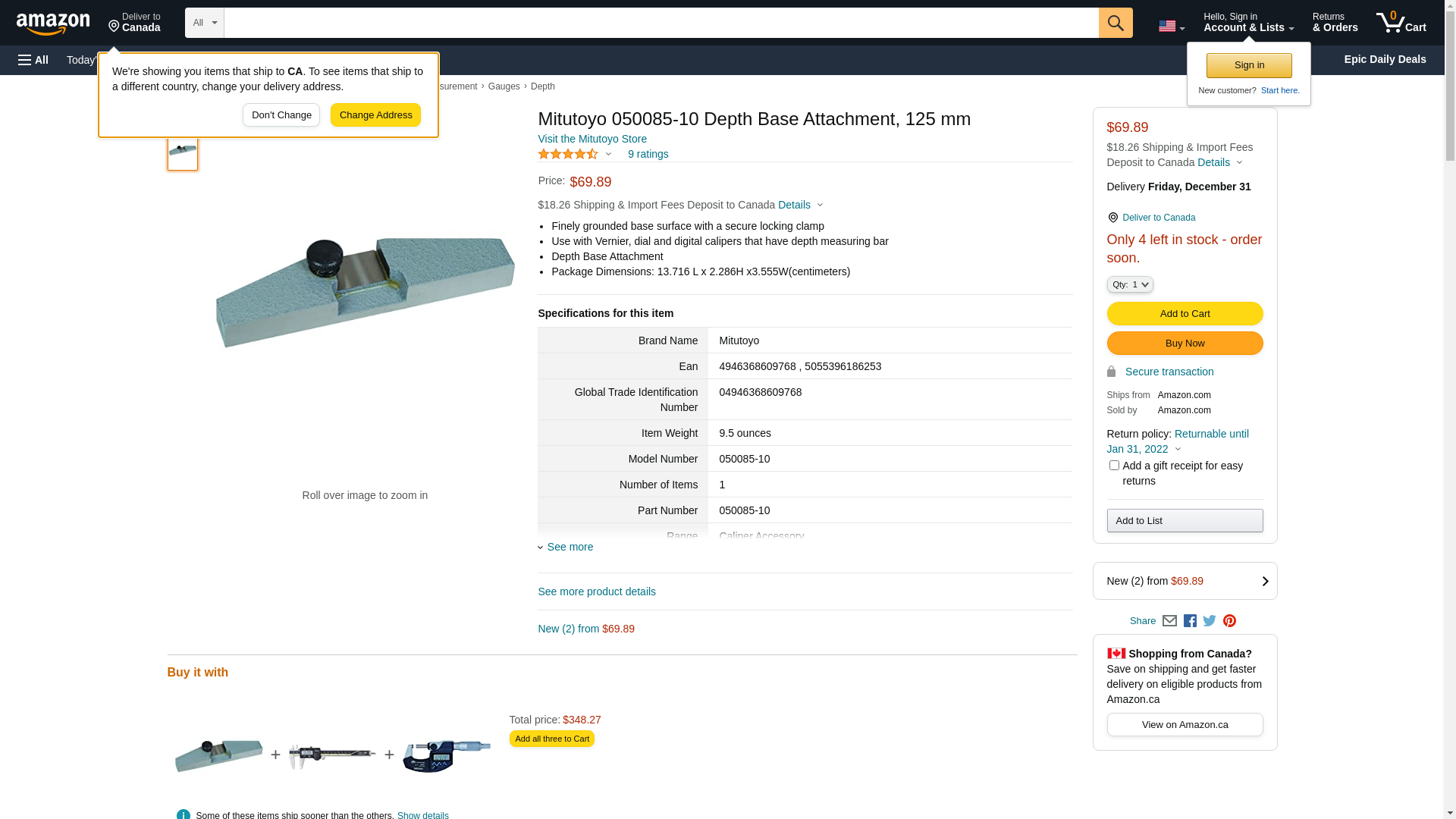The width and height of the screenshot is (1456, 819).
Task: Click the Amazon logo
Action: 53,24
